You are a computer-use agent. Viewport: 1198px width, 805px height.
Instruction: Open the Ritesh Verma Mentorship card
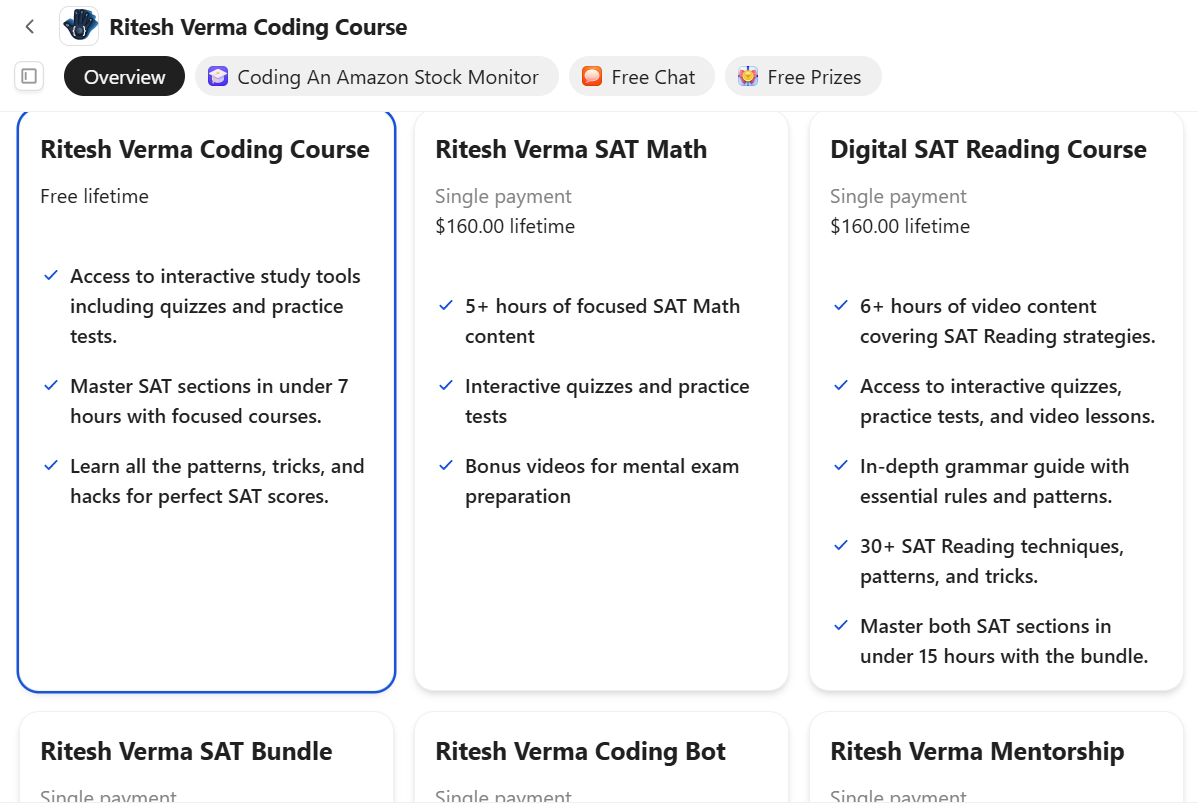coord(996,757)
